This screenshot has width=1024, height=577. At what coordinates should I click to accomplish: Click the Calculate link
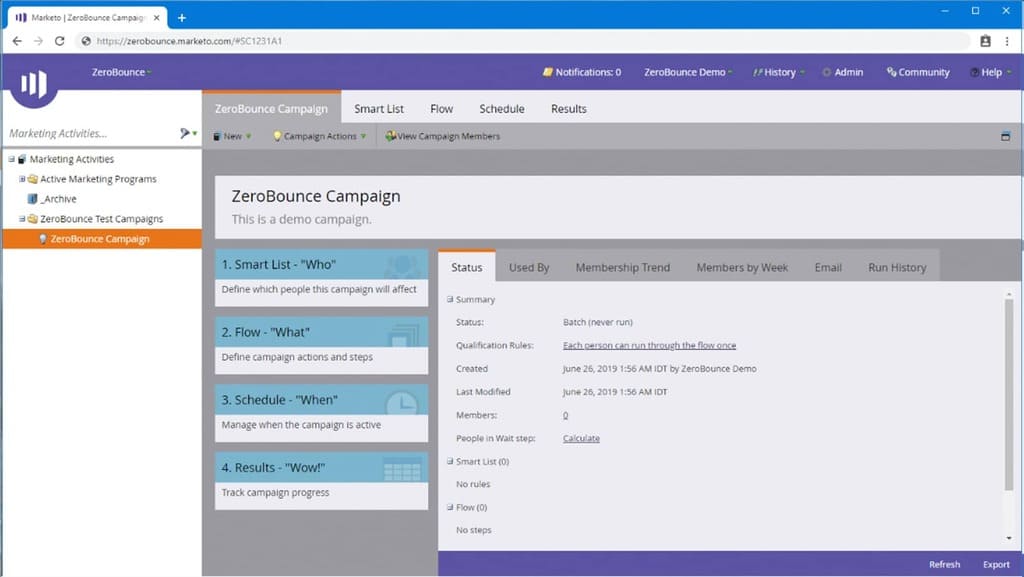pyautogui.click(x=581, y=438)
